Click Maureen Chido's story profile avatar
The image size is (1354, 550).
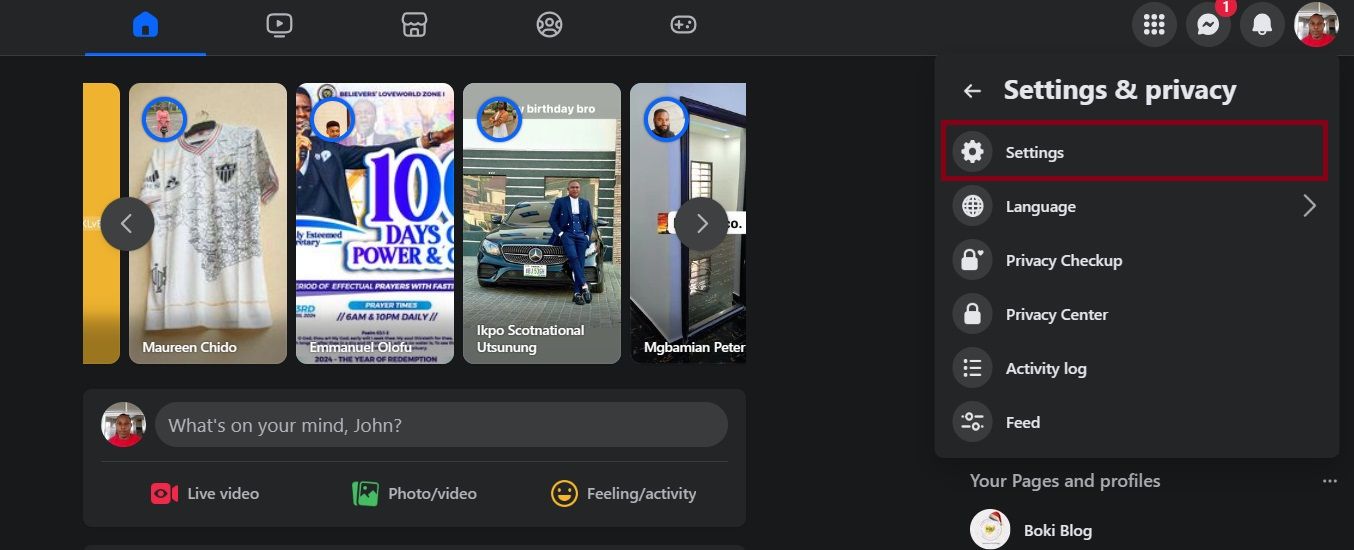164,119
